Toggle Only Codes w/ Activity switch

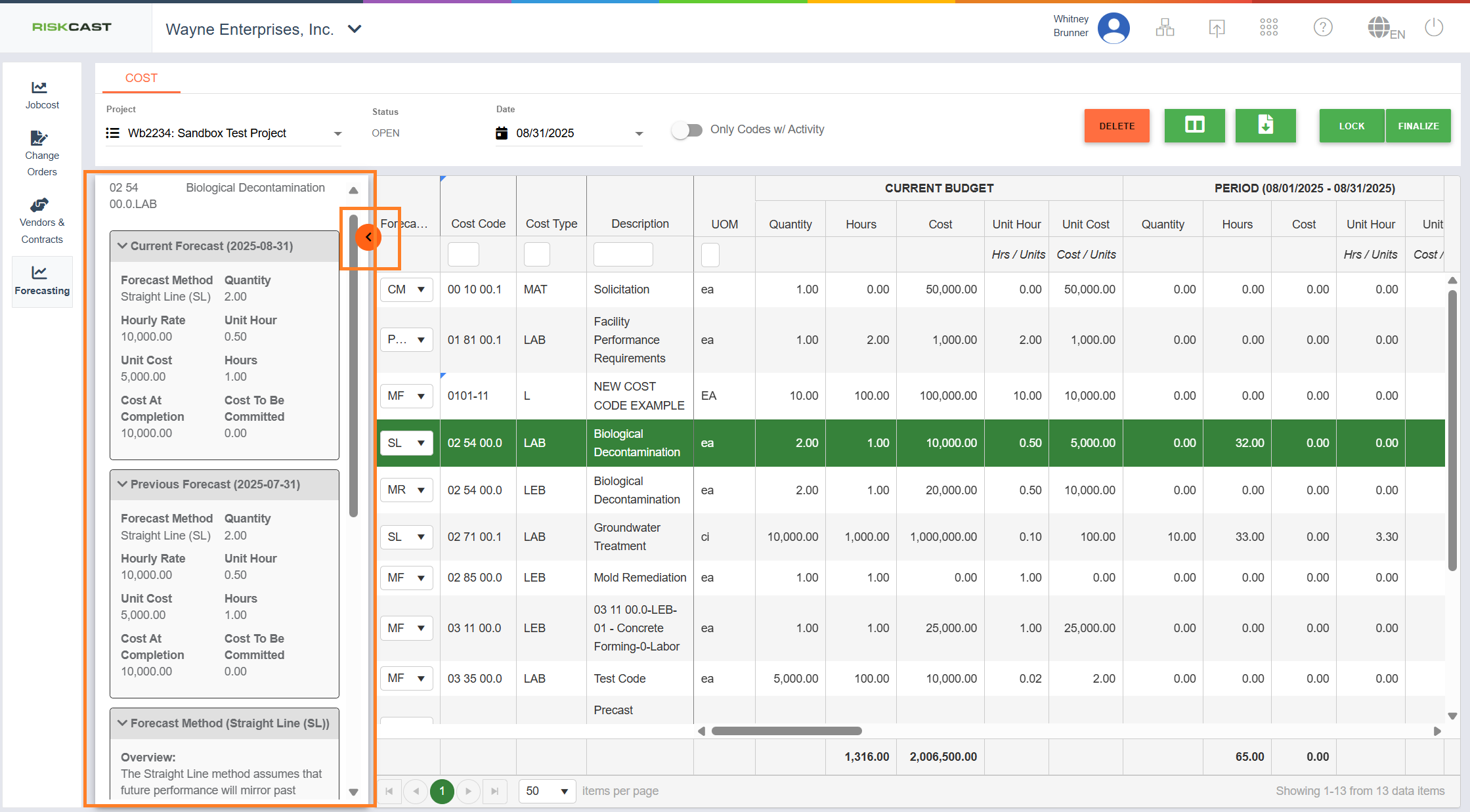click(x=687, y=130)
